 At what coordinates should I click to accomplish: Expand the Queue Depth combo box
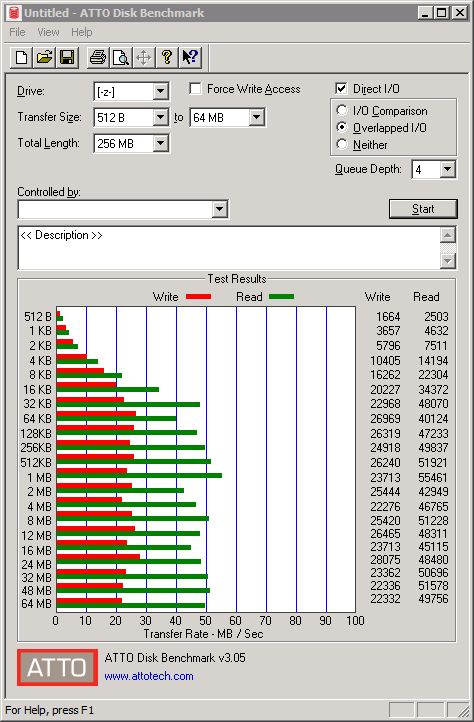coord(447,169)
